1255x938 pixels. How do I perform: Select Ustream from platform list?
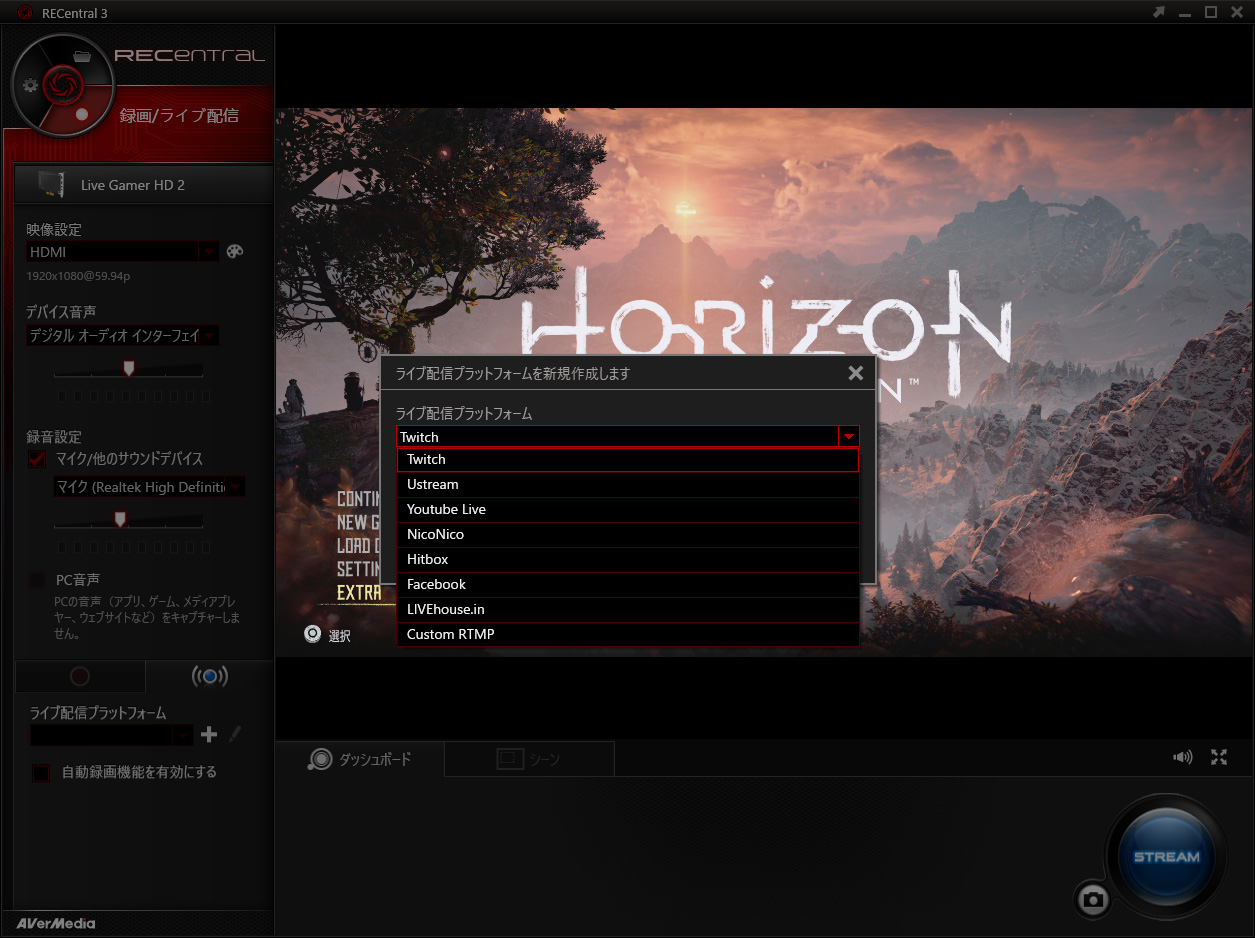coord(628,485)
